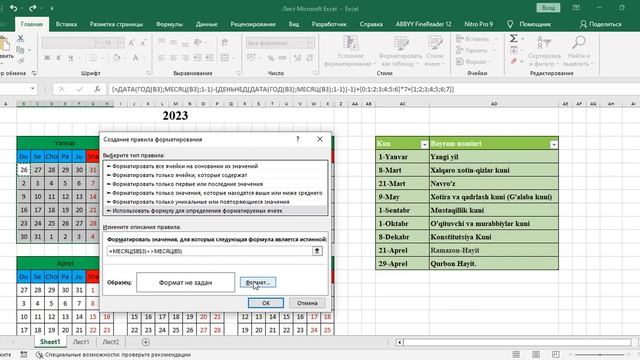Screen dimensions: 640x360
Task: Open the number format combo box
Action: [280, 43]
